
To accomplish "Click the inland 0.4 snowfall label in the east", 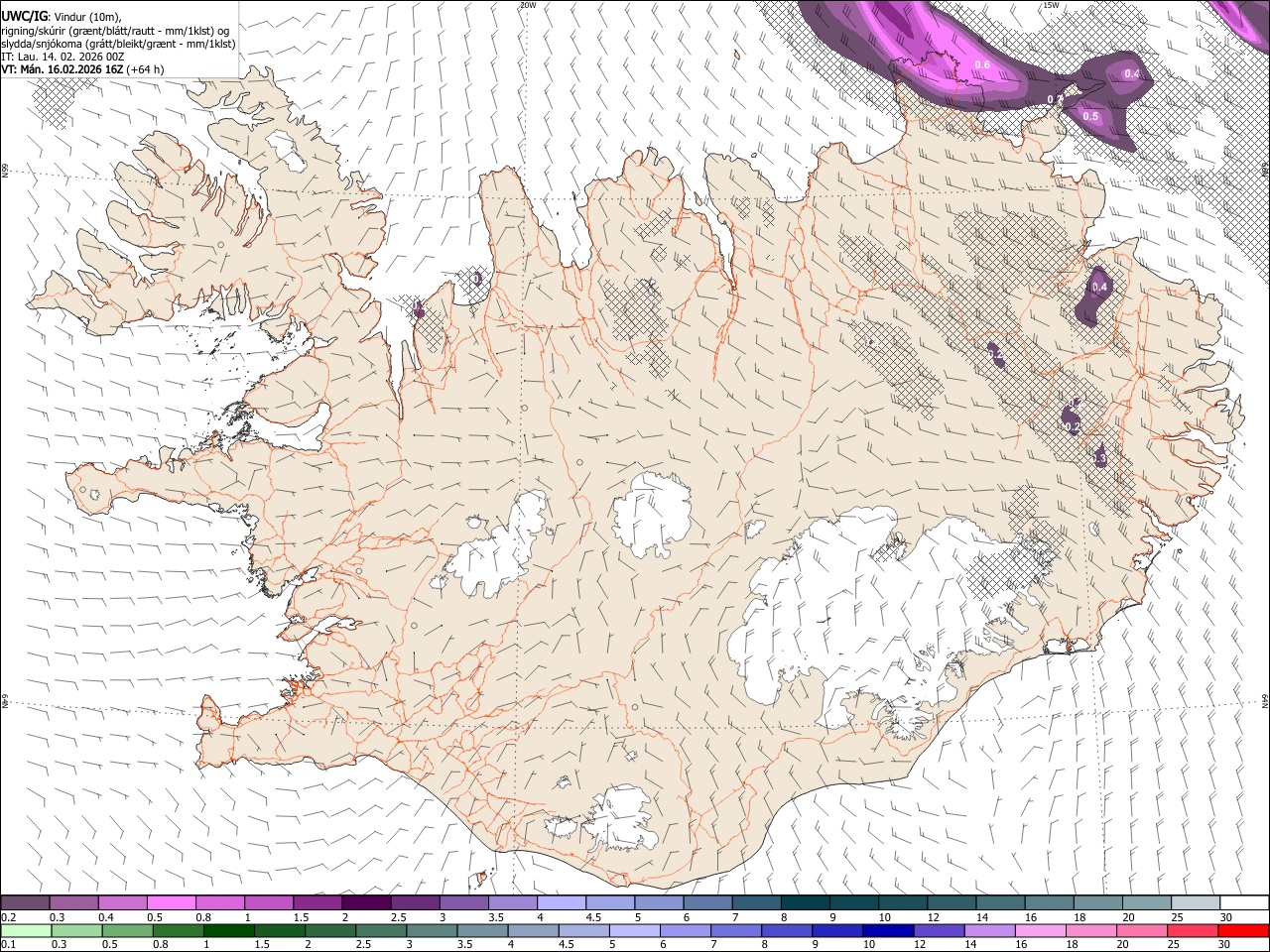I will point(1099,287).
